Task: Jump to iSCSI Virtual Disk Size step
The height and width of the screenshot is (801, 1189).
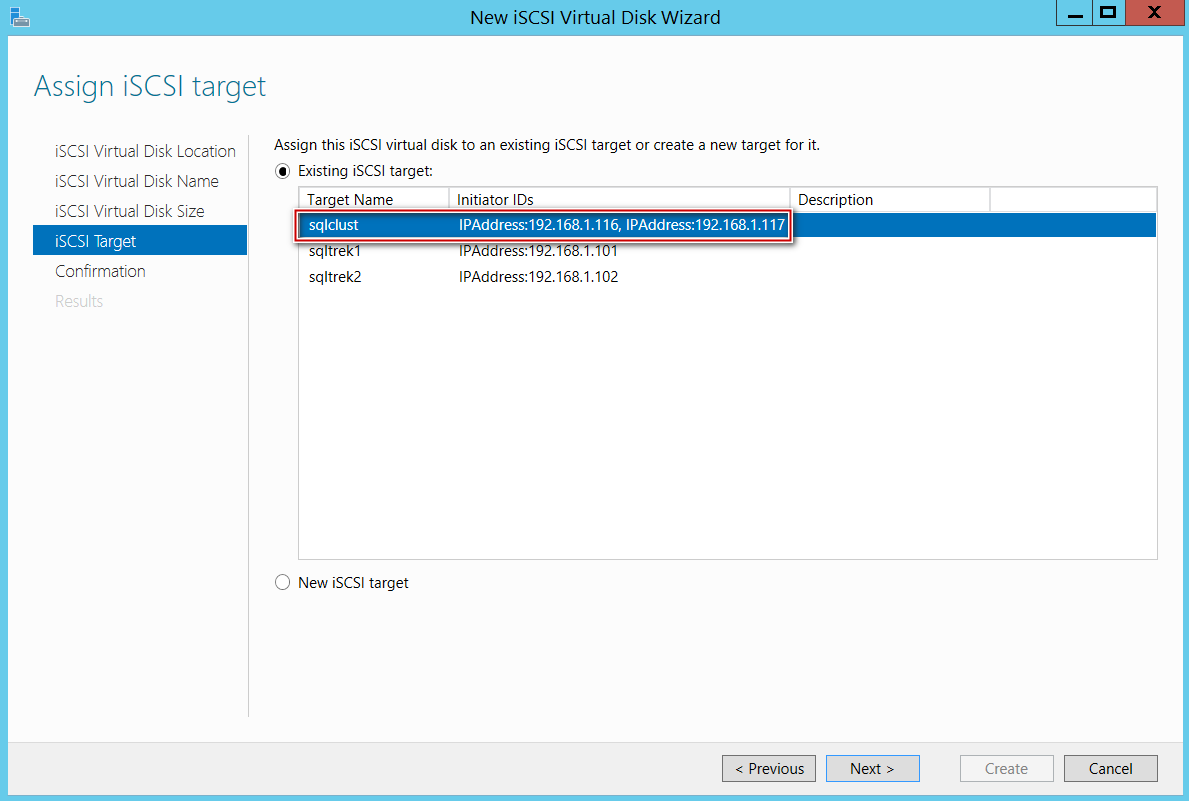Action: point(130,211)
